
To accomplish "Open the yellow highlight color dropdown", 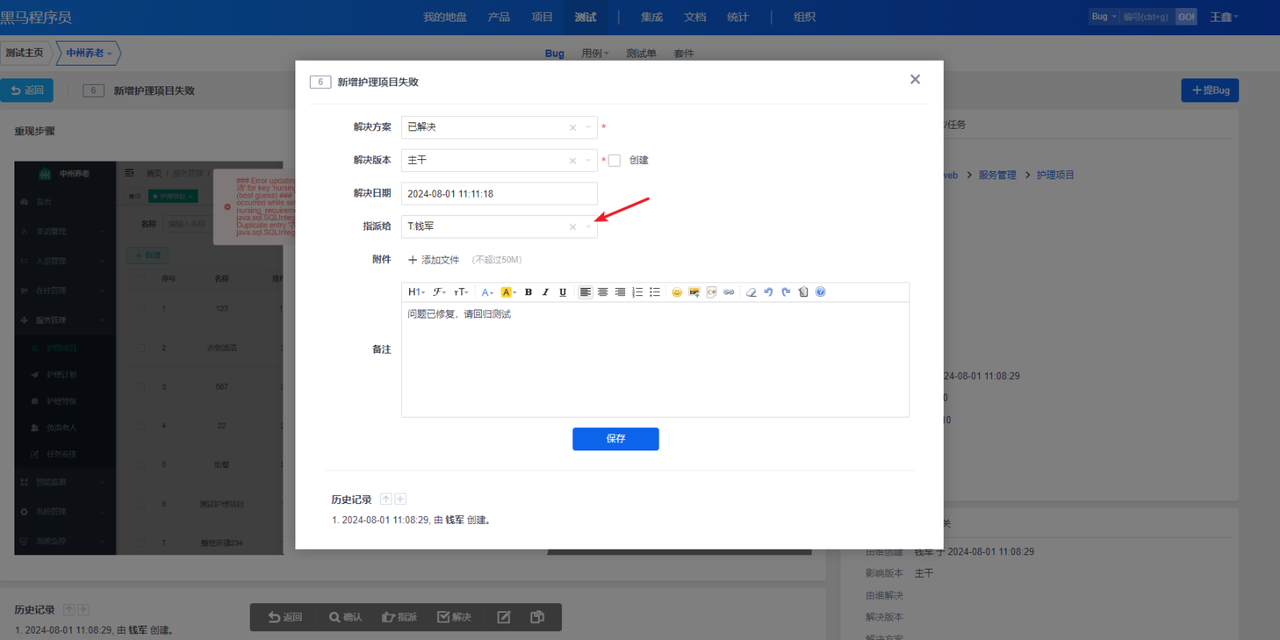I will click(x=508, y=292).
